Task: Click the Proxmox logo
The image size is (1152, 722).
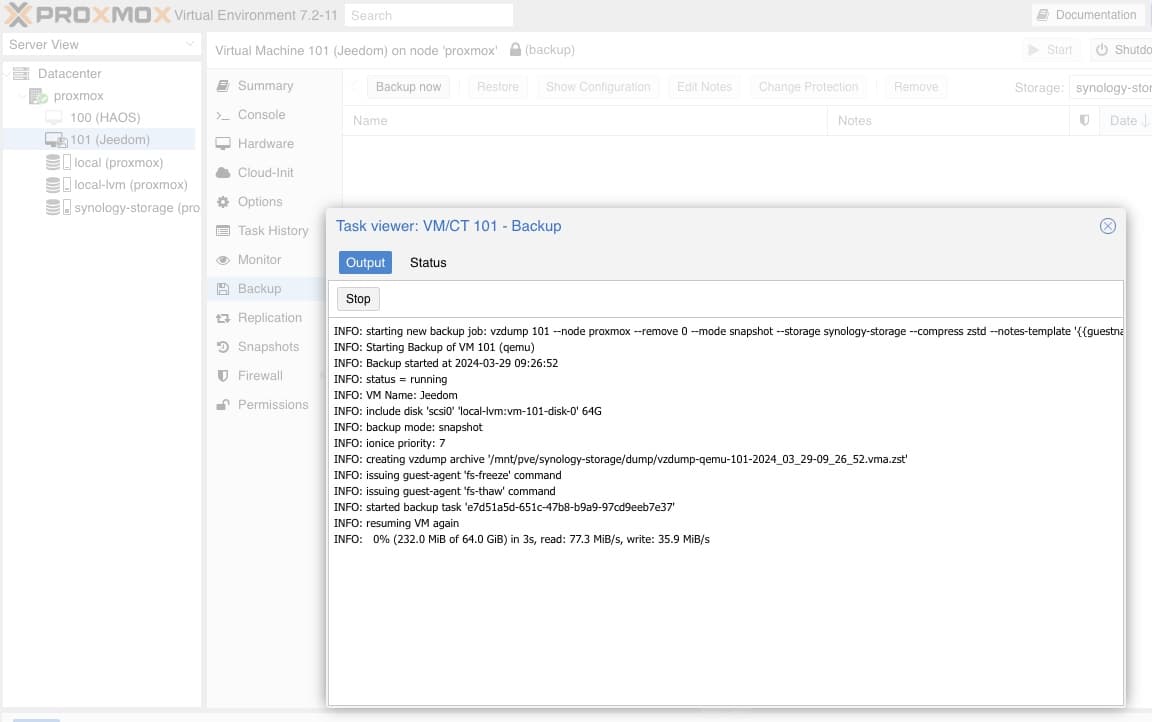Action: pos(87,15)
